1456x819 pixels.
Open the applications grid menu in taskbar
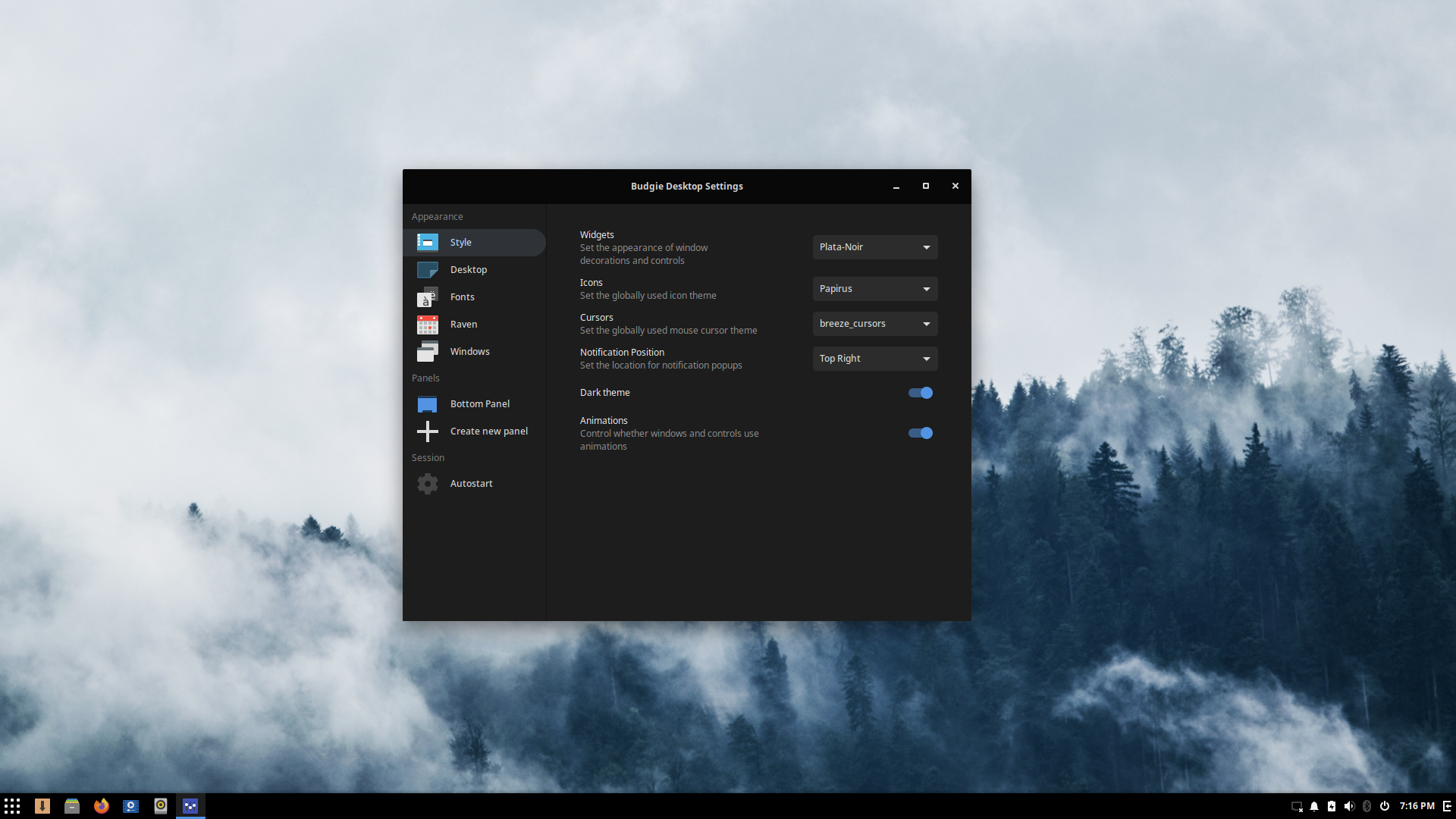(12, 806)
